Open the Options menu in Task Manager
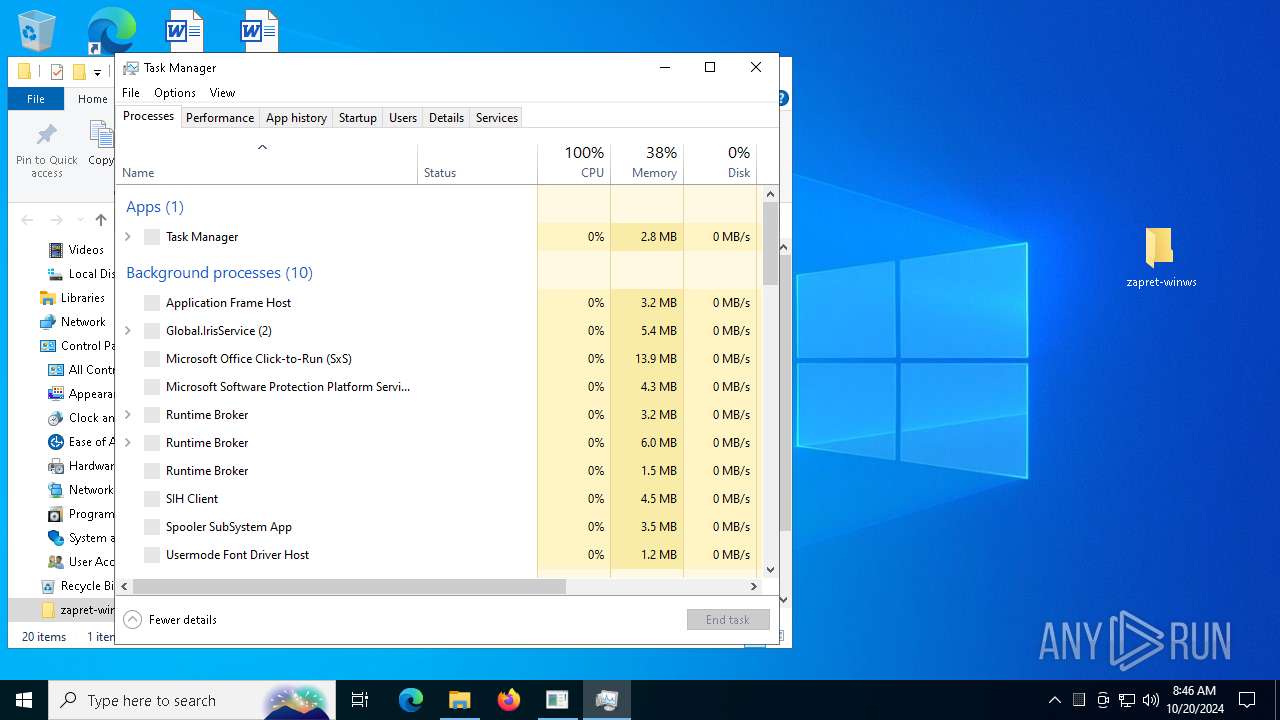Screen dimensions: 1280x720 175,93
